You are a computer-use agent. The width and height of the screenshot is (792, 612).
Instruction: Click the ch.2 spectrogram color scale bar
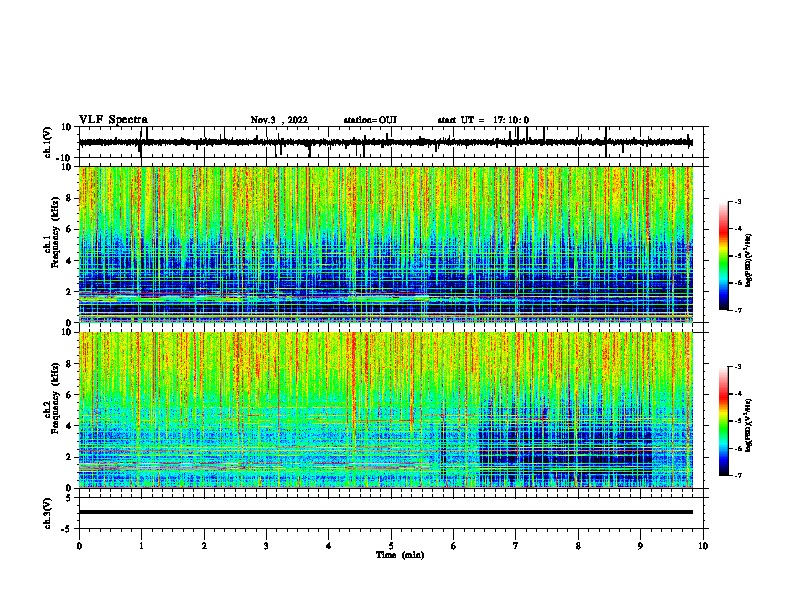pyautogui.click(x=723, y=421)
